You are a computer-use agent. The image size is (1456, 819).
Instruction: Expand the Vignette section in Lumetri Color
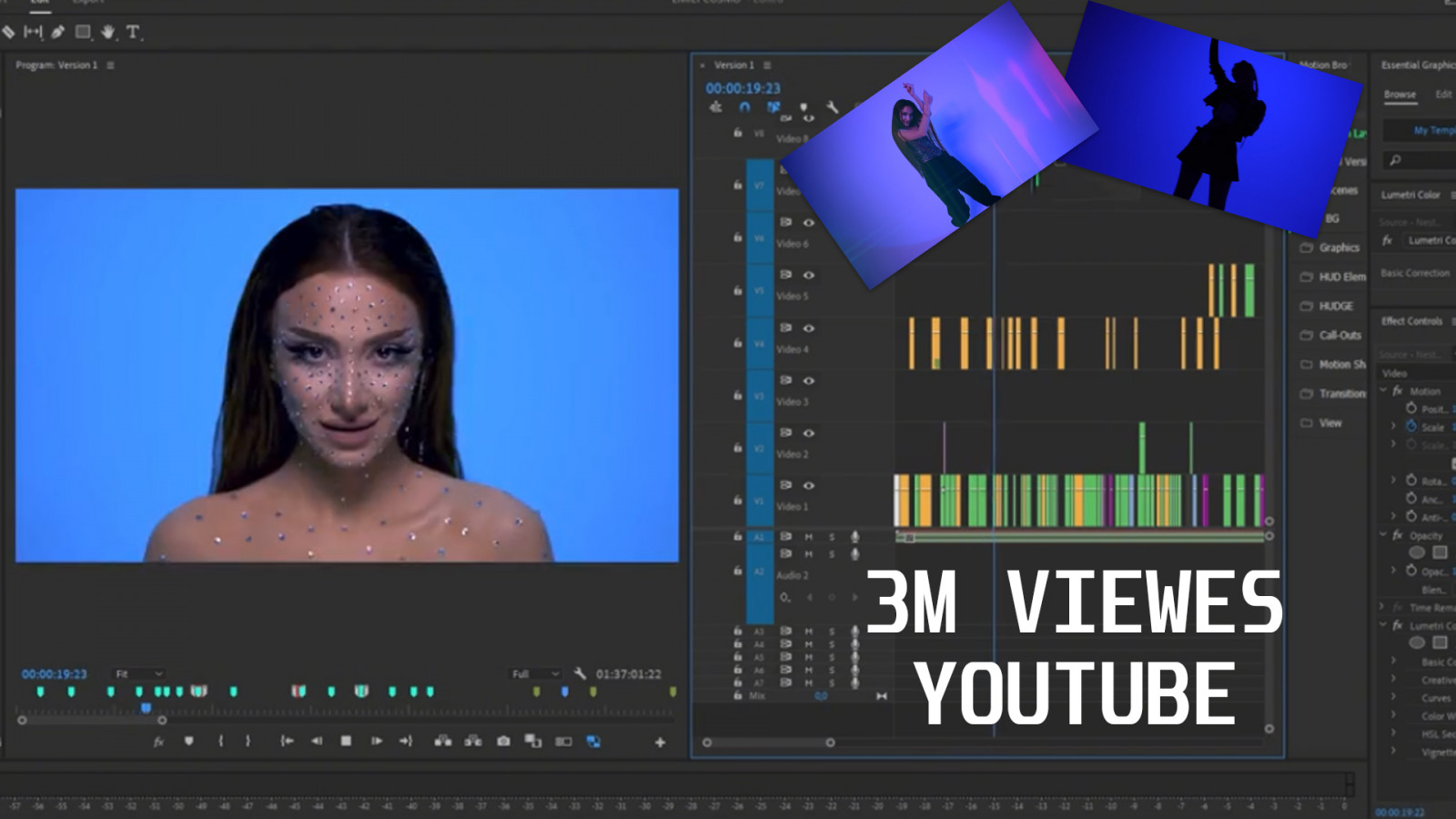pyautogui.click(x=1393, y=752)
